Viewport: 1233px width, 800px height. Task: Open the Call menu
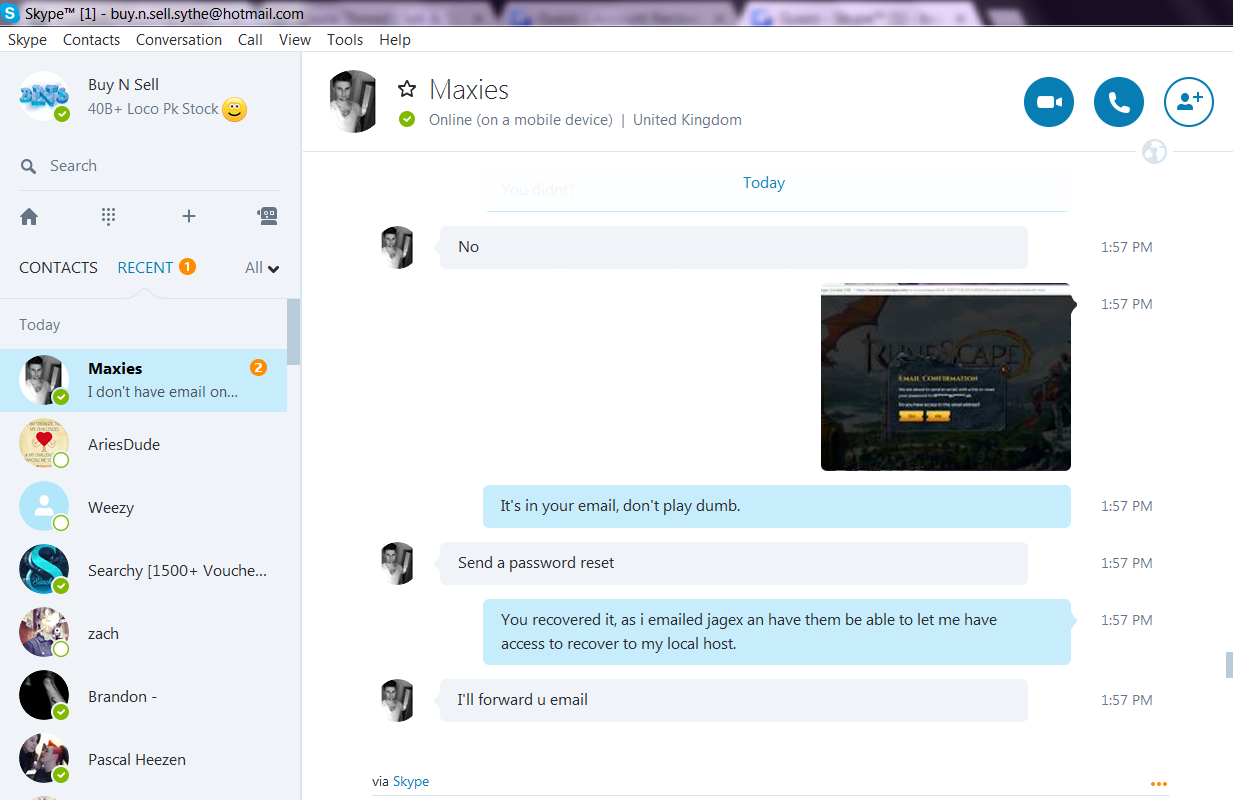coord(250,40)
